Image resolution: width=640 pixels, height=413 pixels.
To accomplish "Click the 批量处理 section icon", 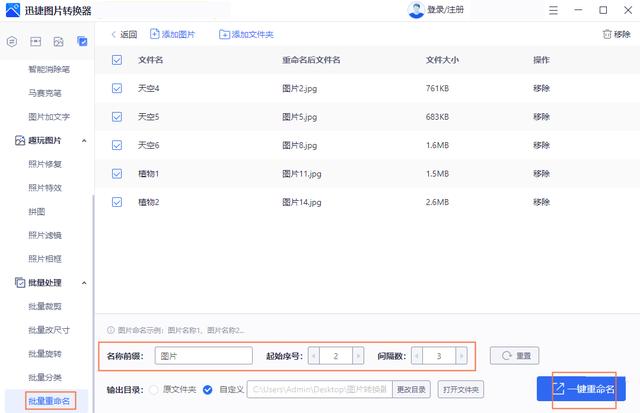I will coord(20,282).
